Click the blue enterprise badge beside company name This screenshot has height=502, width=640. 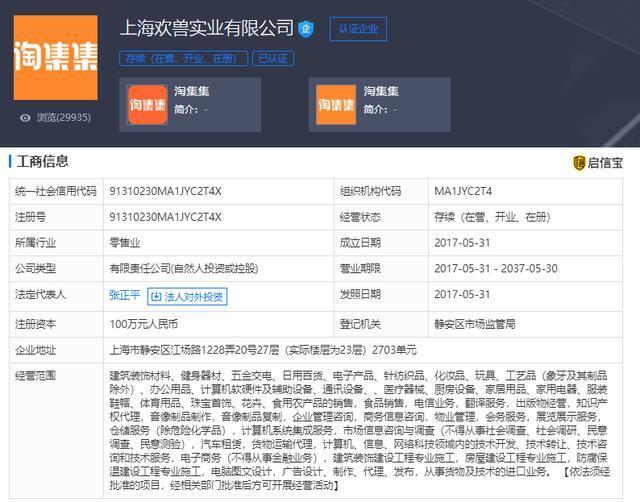click(x=306, y=28)
